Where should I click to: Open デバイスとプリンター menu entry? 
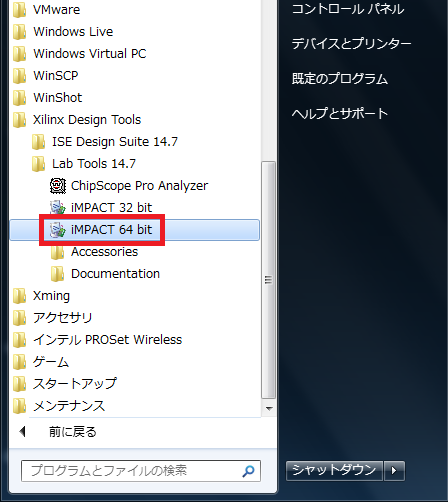coord(351,44)
